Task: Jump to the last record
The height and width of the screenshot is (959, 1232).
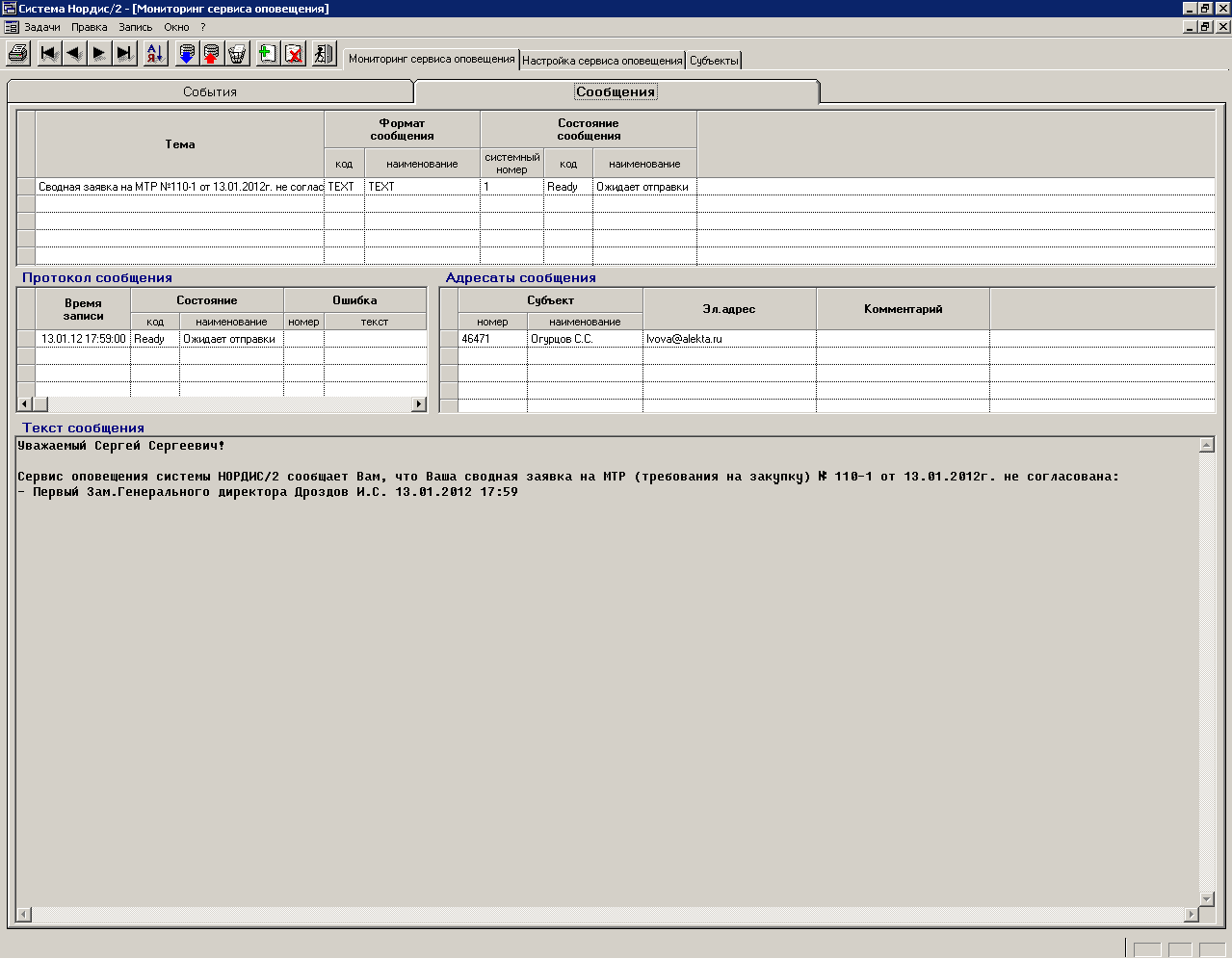Action: pos(124,54)
